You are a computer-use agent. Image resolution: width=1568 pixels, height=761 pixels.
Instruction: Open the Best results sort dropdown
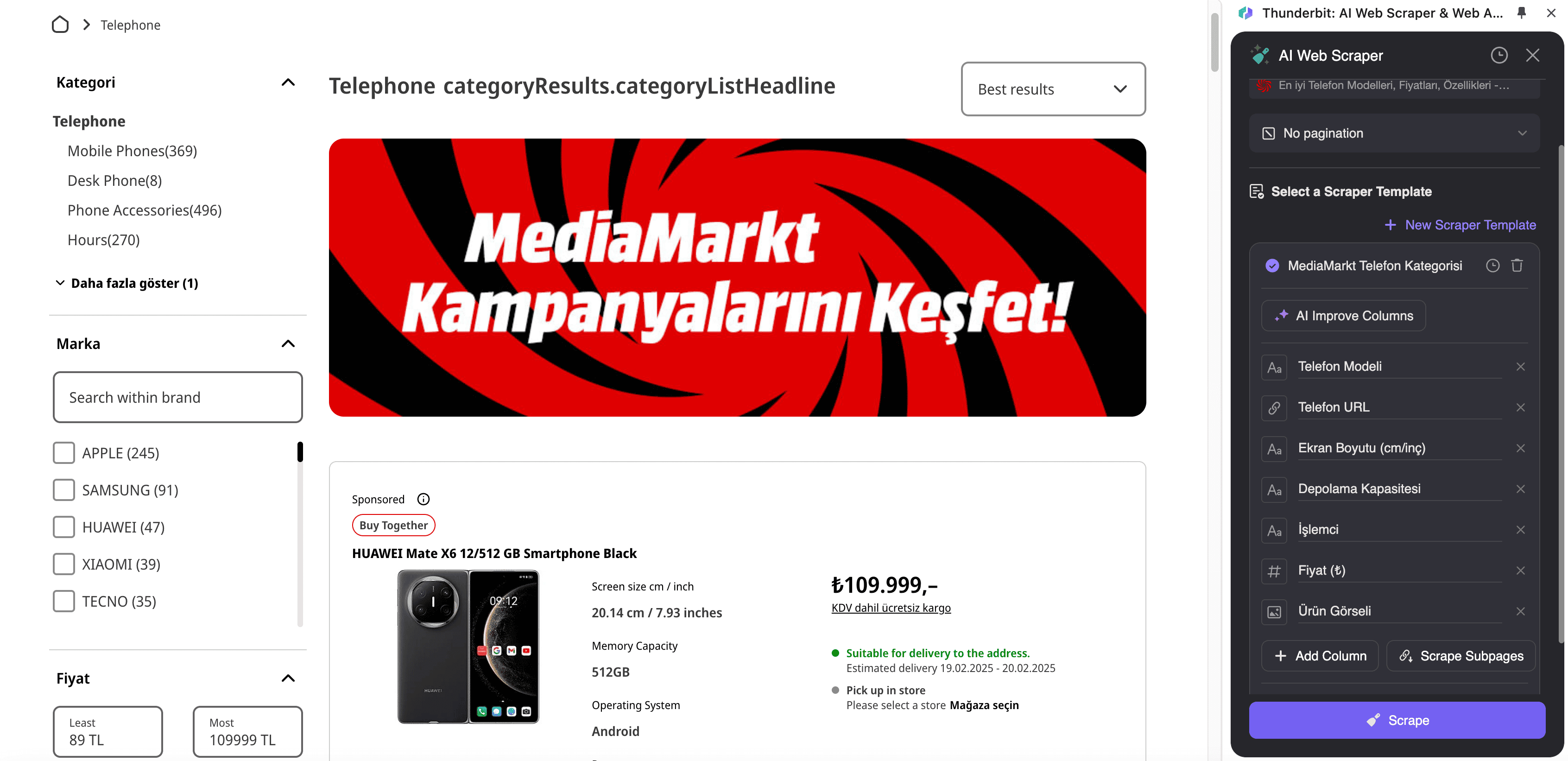click(x=1053, y=89)
